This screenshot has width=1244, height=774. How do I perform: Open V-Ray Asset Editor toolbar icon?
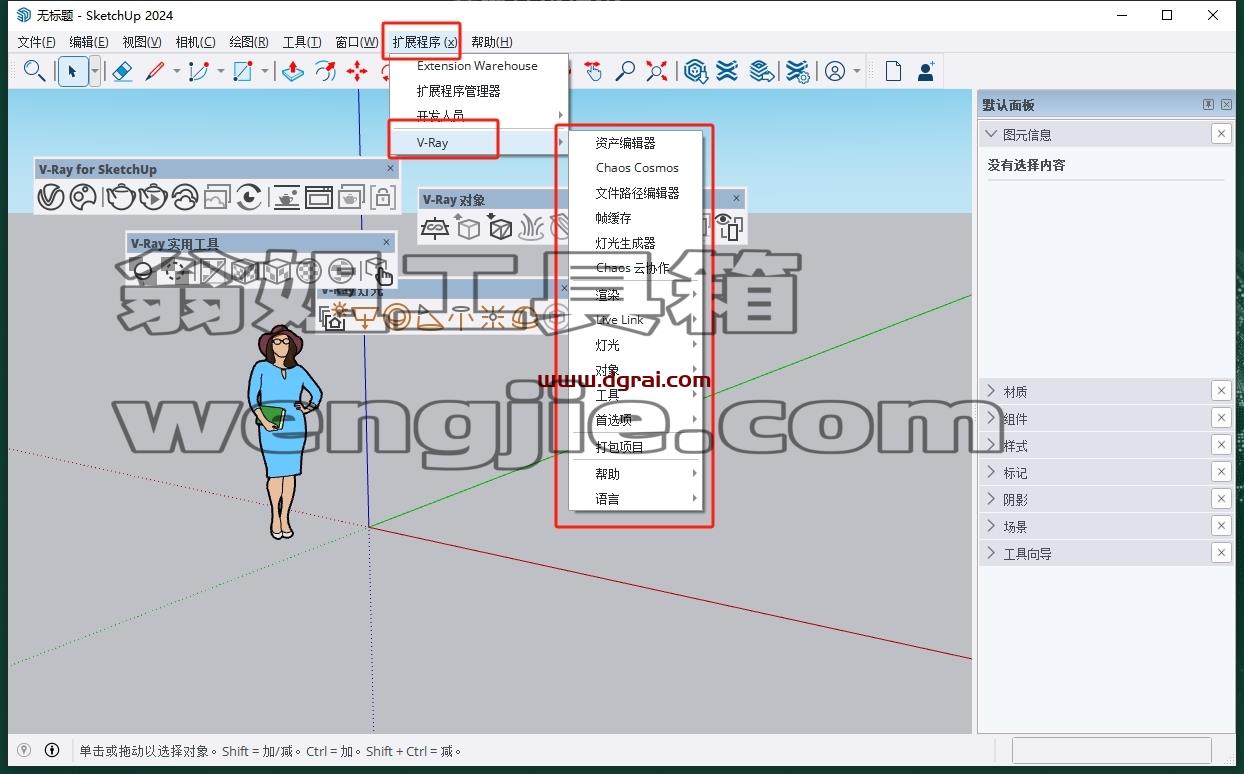point(51,198)
